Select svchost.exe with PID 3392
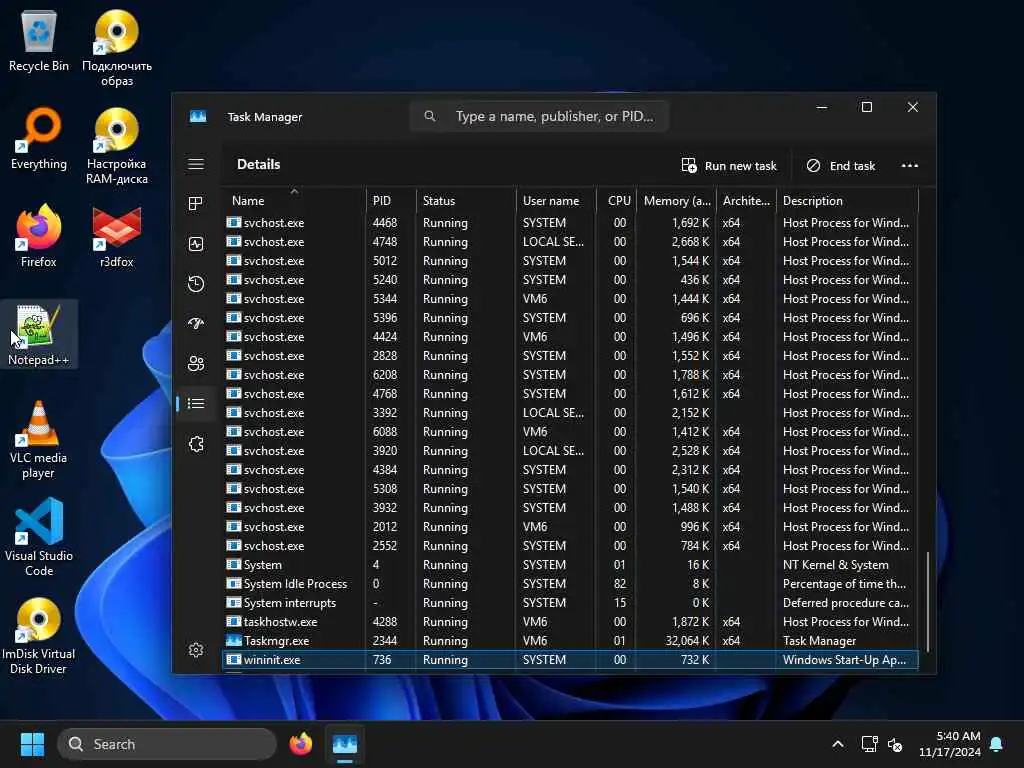The image size is (1024, 768). pos(570,413)
